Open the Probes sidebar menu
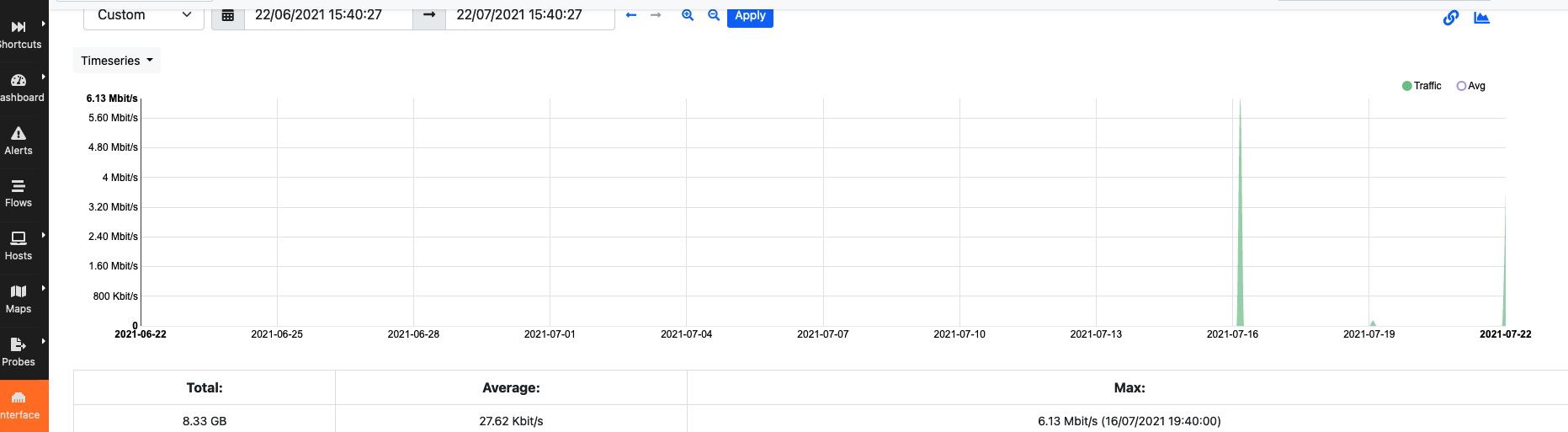The width and height of the screenshot is (1568, 432). point(19,353)
